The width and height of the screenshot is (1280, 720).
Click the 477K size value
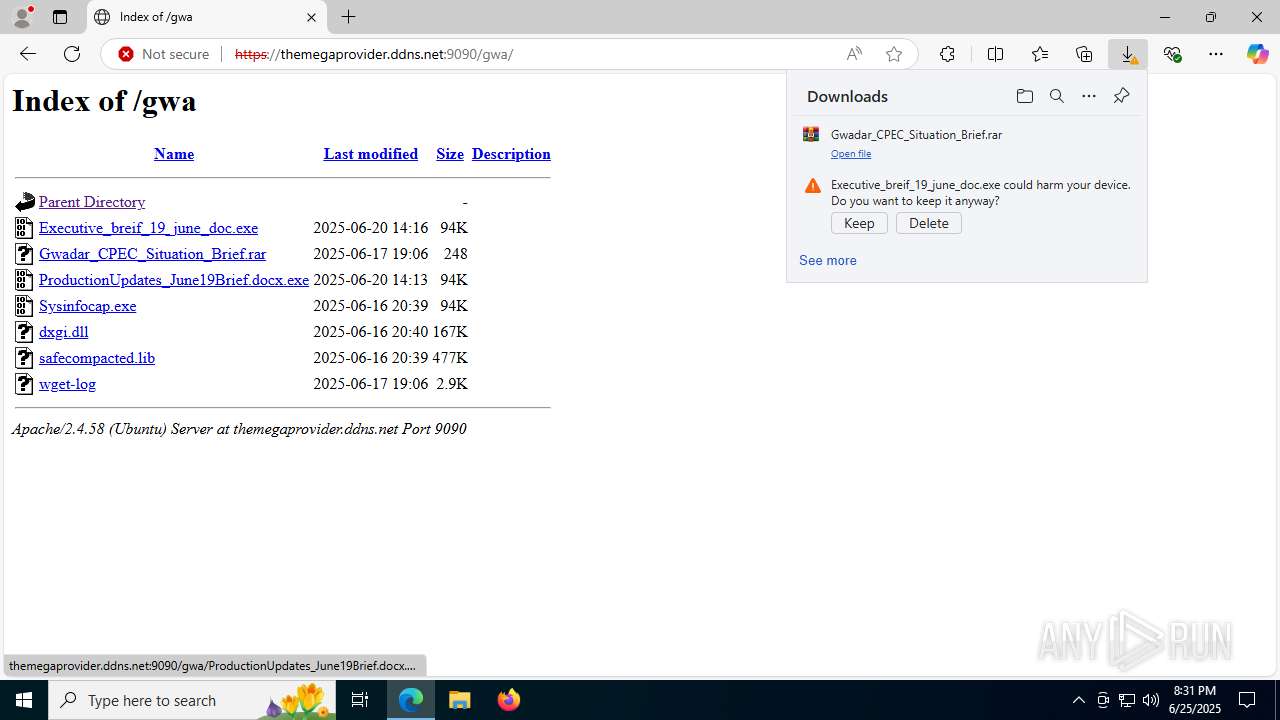pyautogui.click(x=450, y=358)
